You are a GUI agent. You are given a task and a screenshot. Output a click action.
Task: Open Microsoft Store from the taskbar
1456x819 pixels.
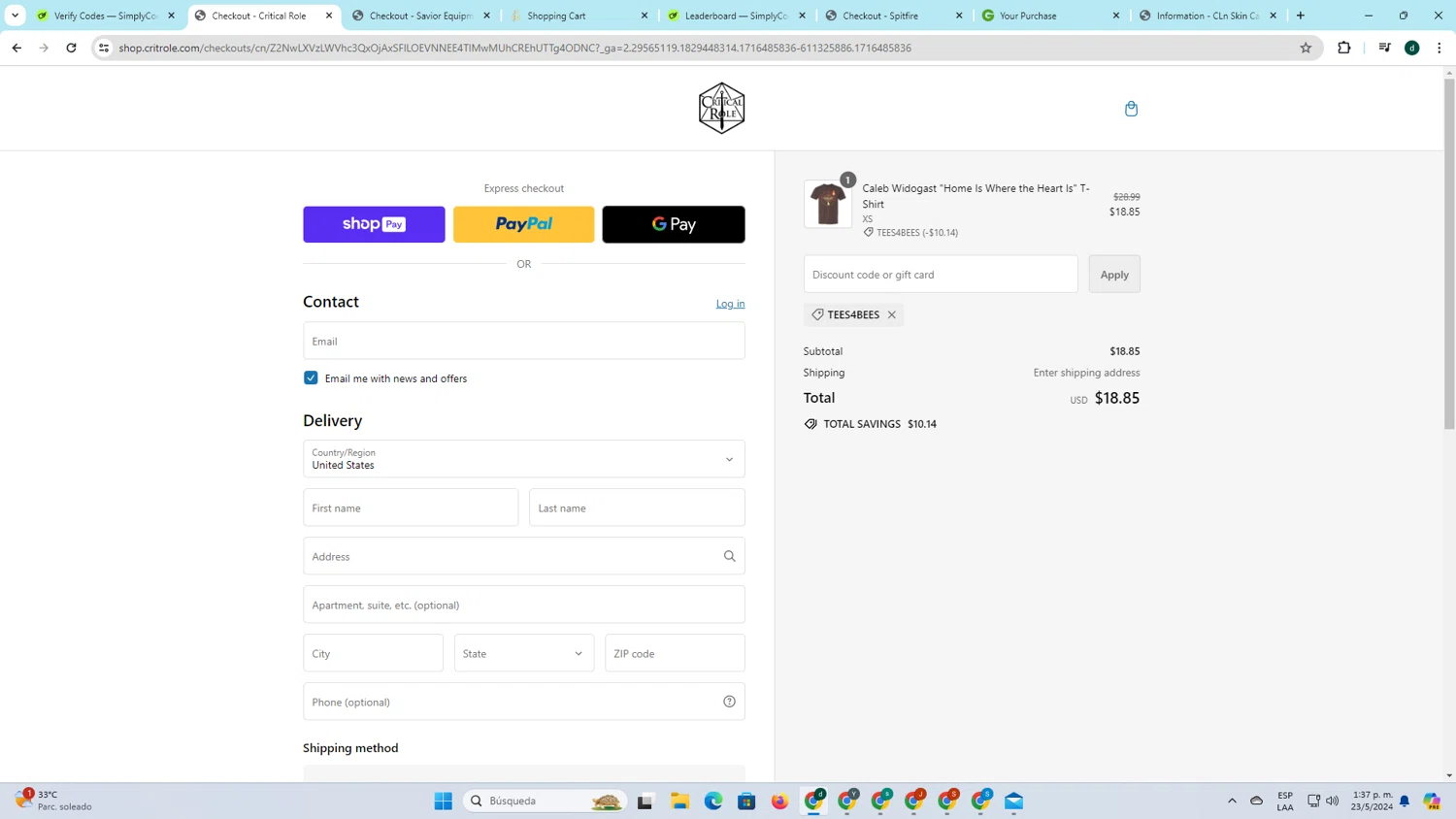[x=746, y=801]
